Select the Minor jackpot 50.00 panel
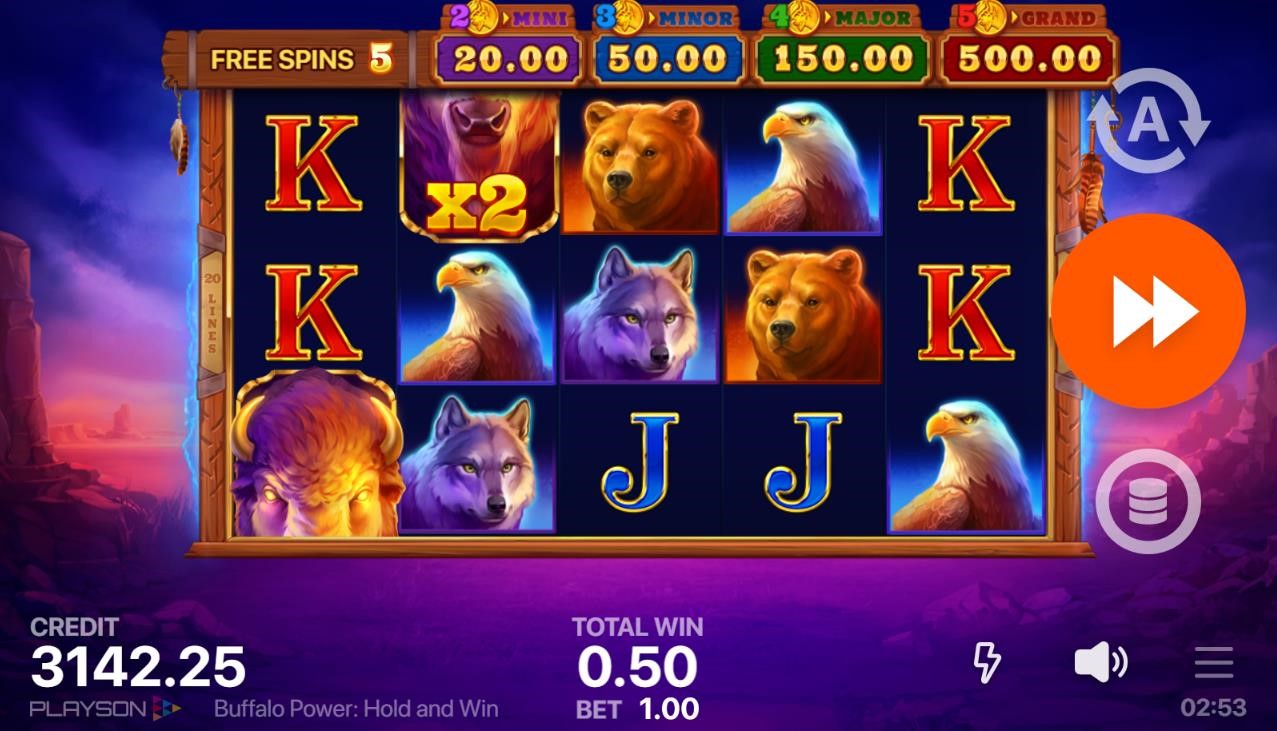The width and height of the screenshot is (1277, 731). pyautogui.click(x=667, y=45)
